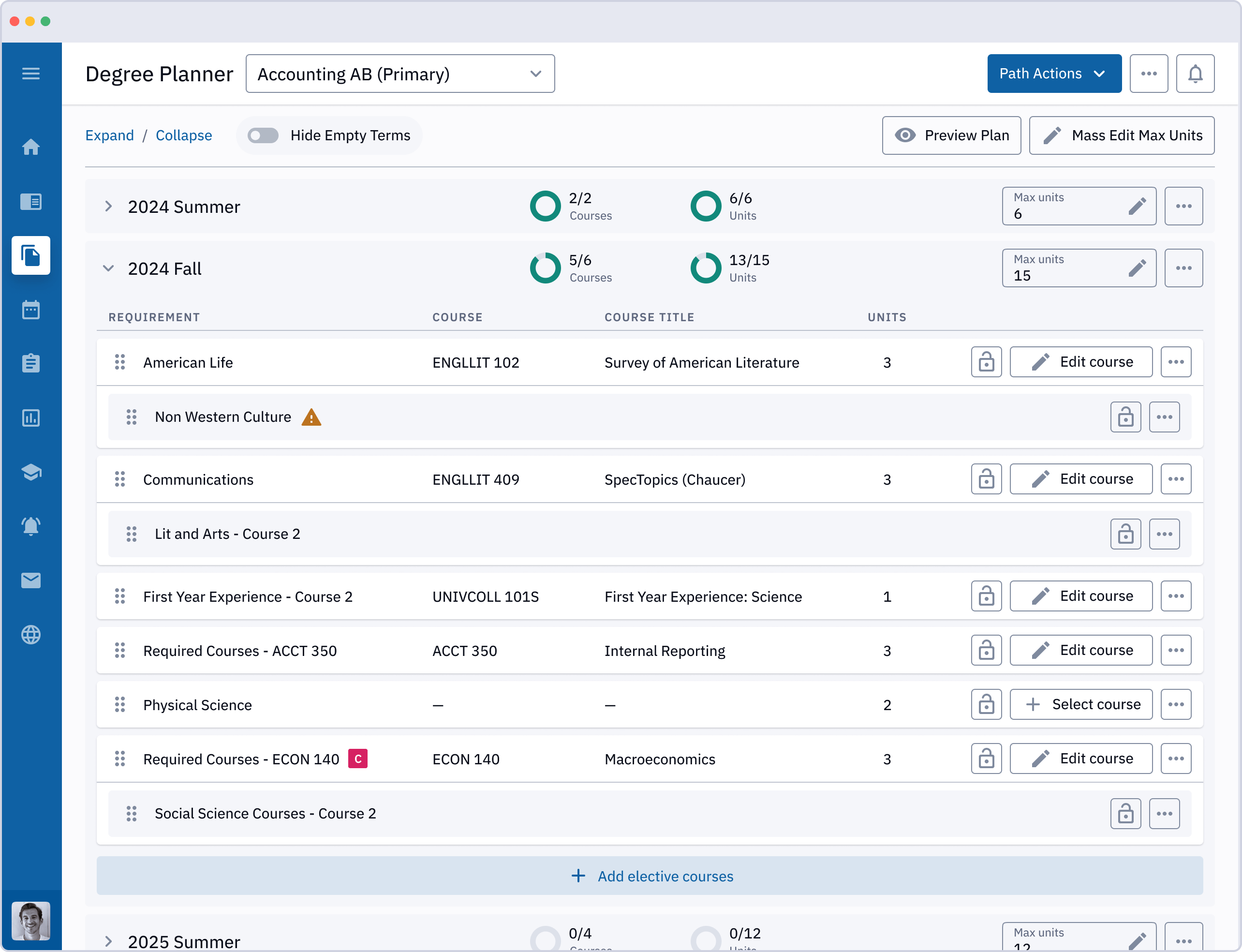This screenshot has width=1242, height=952.
Task: Edit course ECON 140
Action: point(1080,759)
